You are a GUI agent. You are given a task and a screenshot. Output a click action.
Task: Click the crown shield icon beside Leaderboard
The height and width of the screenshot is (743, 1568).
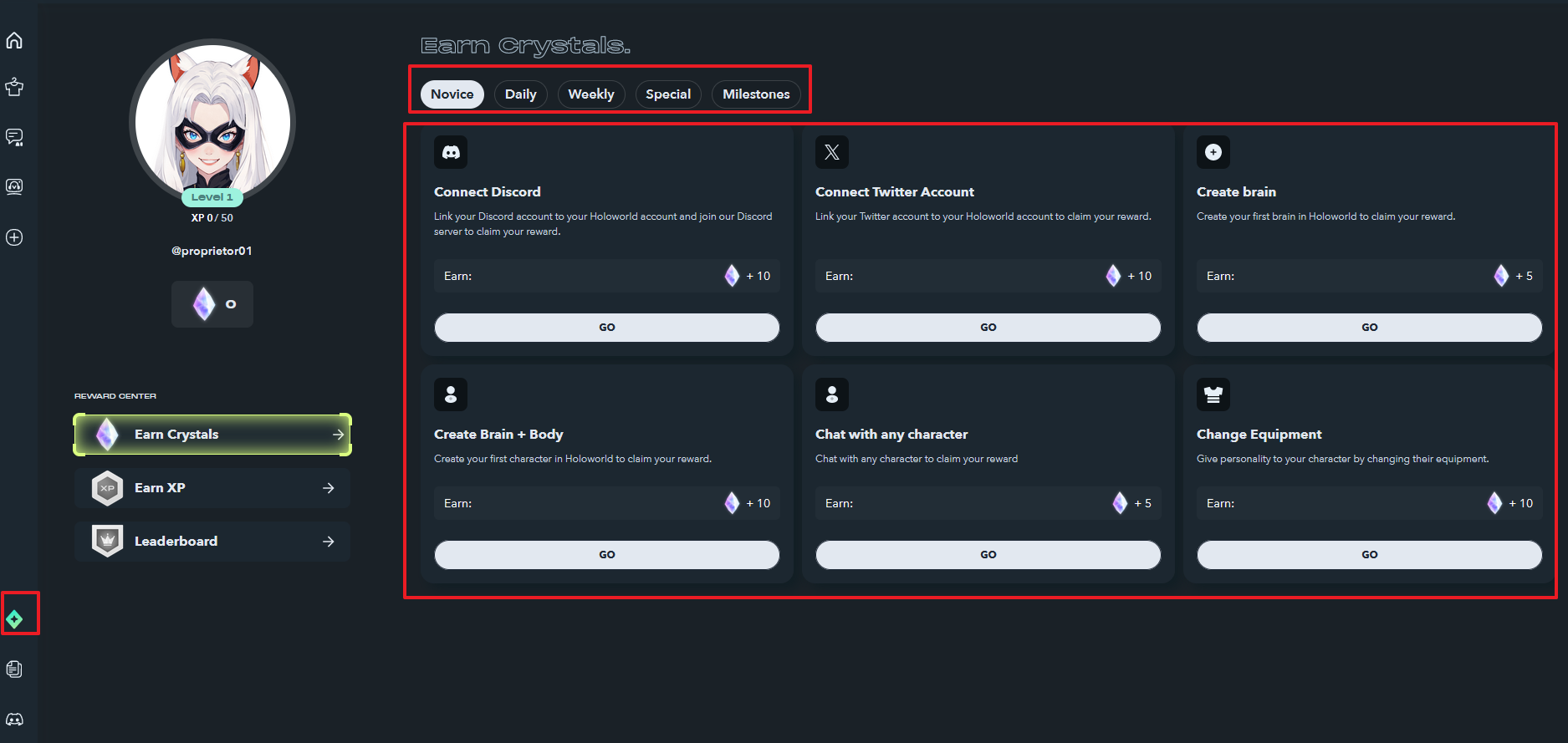107,541
